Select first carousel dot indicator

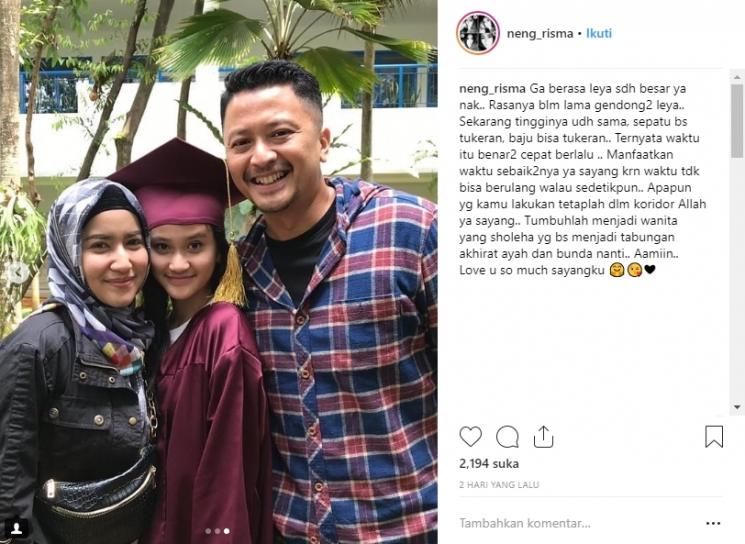[208, 531]
